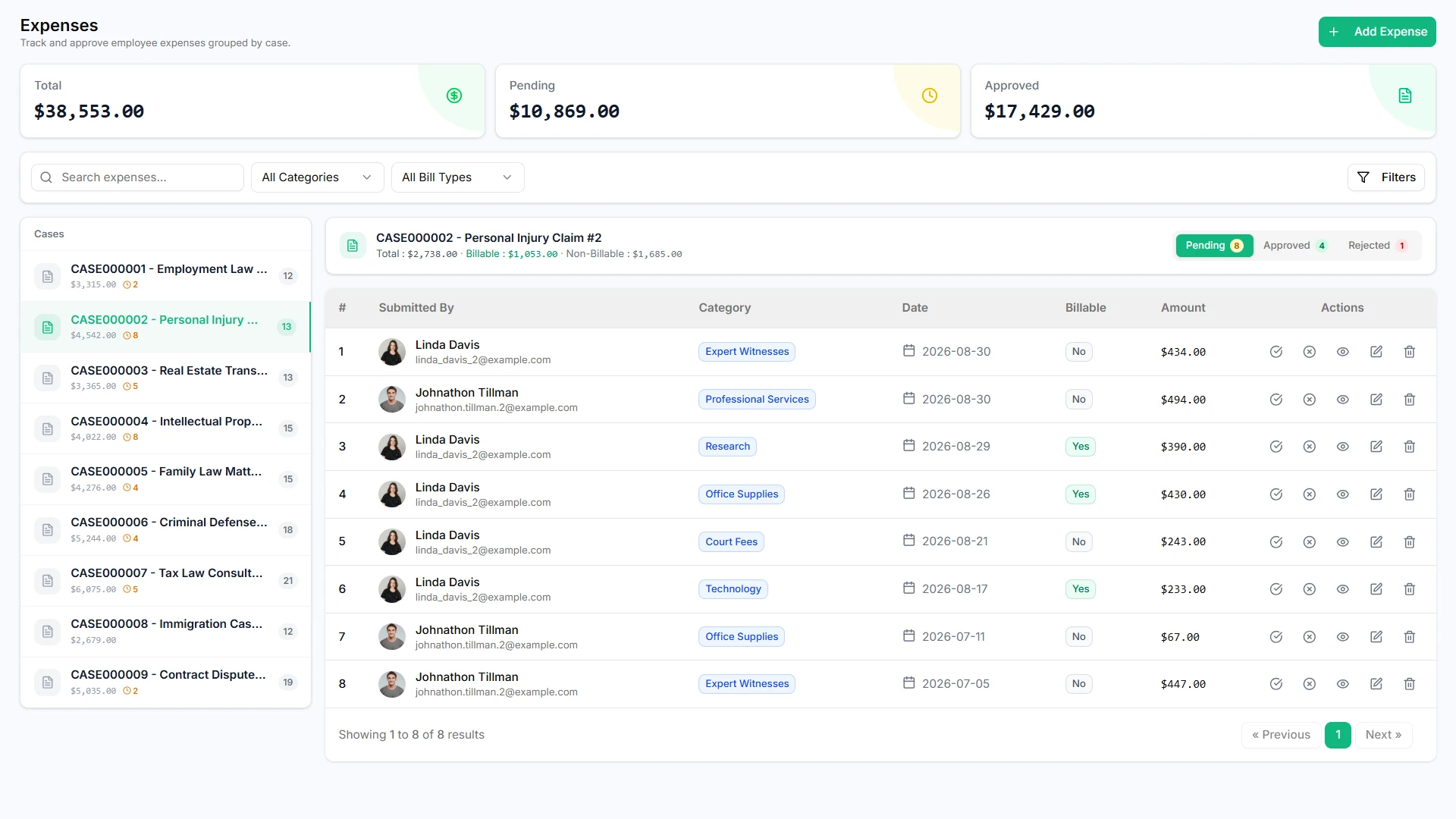Click the Pending clock icon
The width and height of the screenshot is (1456, 819).
(930, 96)
